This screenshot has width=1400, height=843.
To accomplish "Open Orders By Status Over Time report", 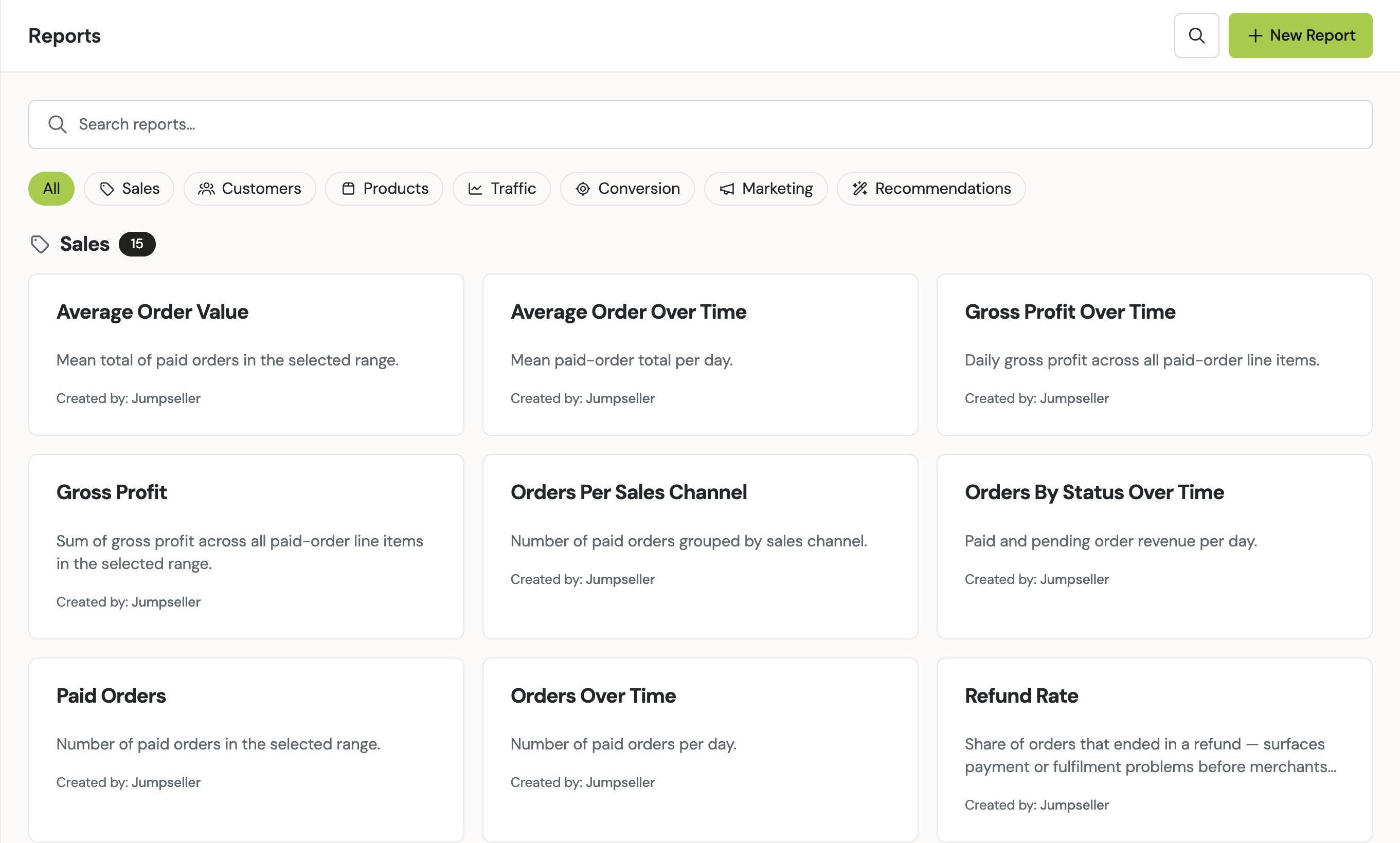I will [x=1154, y=547].
